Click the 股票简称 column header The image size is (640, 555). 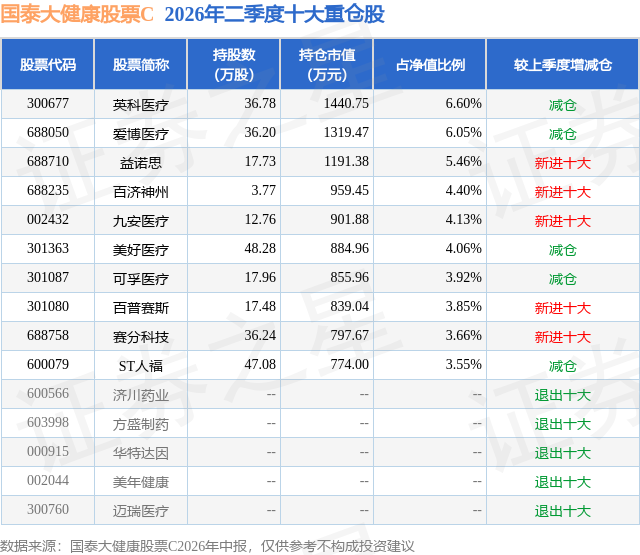click(141, 64)
